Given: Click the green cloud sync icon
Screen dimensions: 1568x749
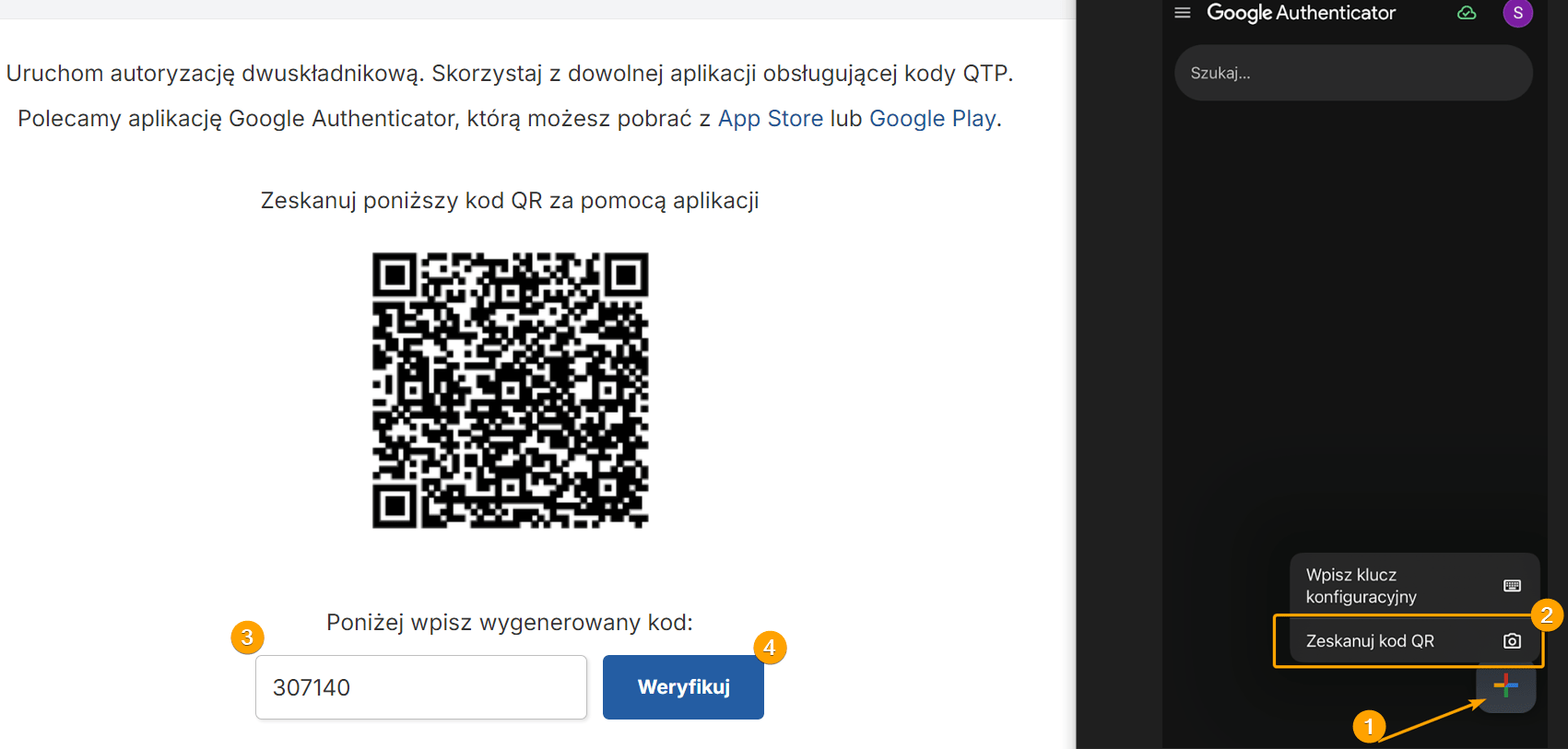Looking at the screenshot, I should pyautogui.click(x=1467, y=13).
